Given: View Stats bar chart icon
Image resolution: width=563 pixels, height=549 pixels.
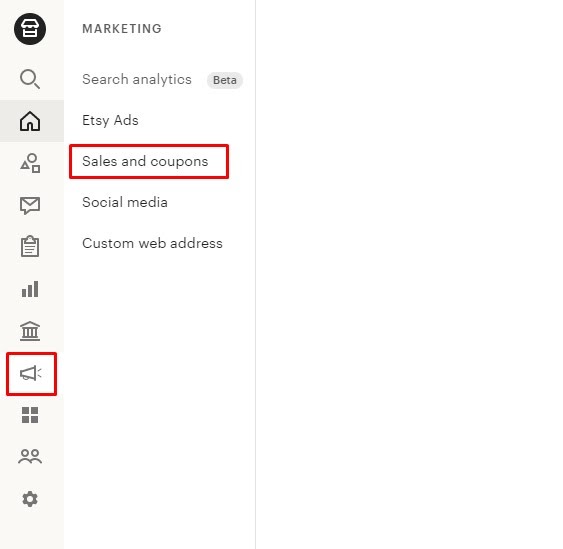Looking at the screenshot, I should [x=30, y=289].
